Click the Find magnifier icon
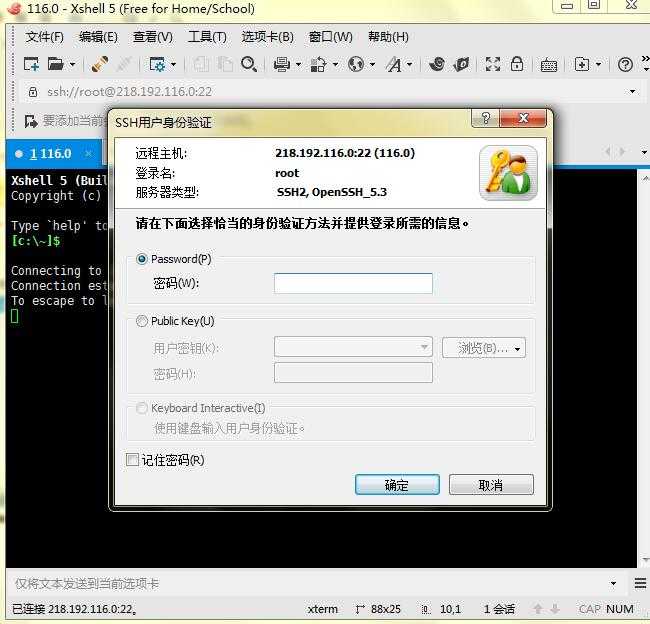Viewport: 650px width, 624px height. pos(249,64)
